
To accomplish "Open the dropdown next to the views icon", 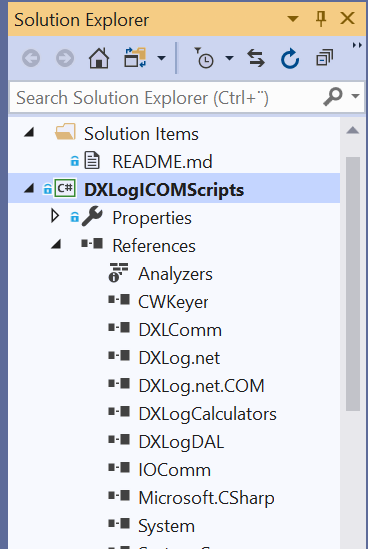I will tap(161, 58).
